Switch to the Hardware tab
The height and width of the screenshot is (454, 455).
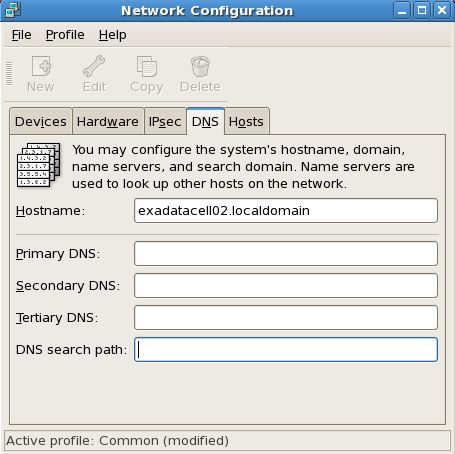pyautogui.click(x=108, y=121)
